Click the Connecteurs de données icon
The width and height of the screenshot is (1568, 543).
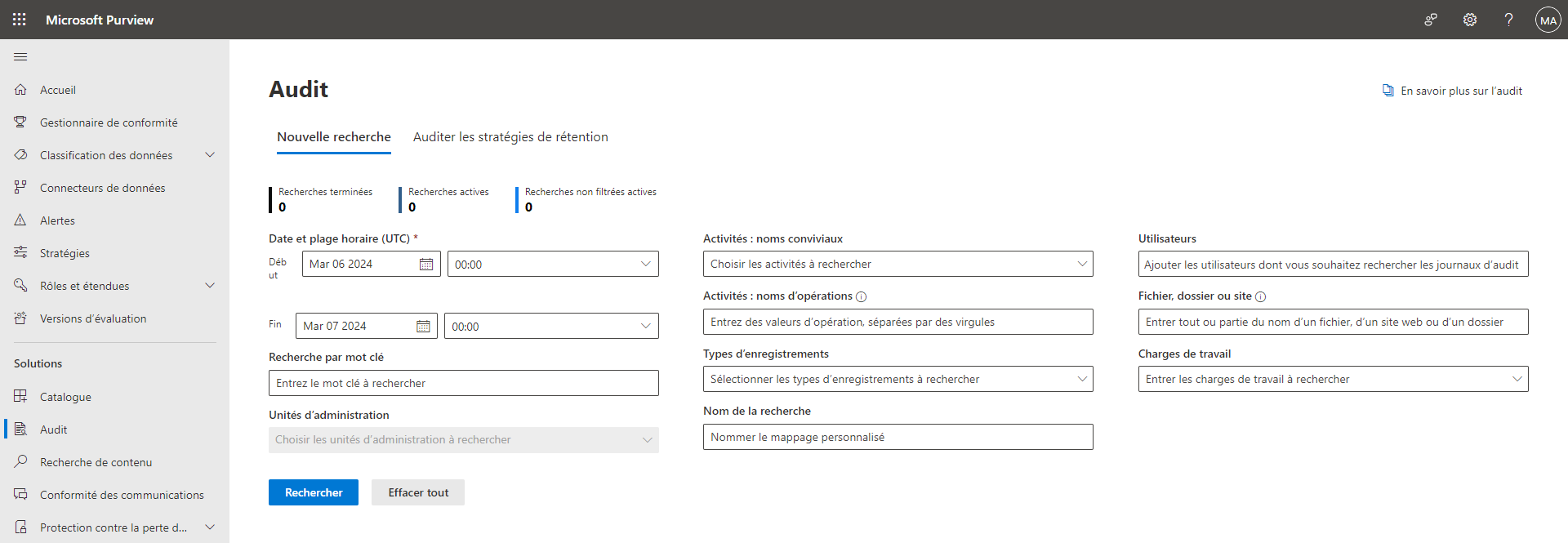tap(20, 188)
